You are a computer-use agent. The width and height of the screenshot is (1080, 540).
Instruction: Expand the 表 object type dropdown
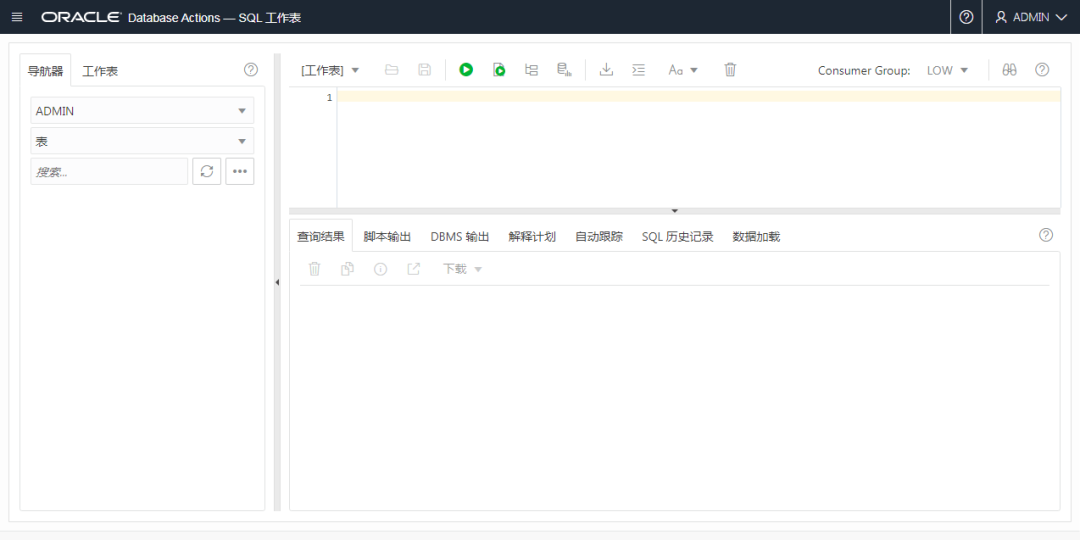[142, 142]
